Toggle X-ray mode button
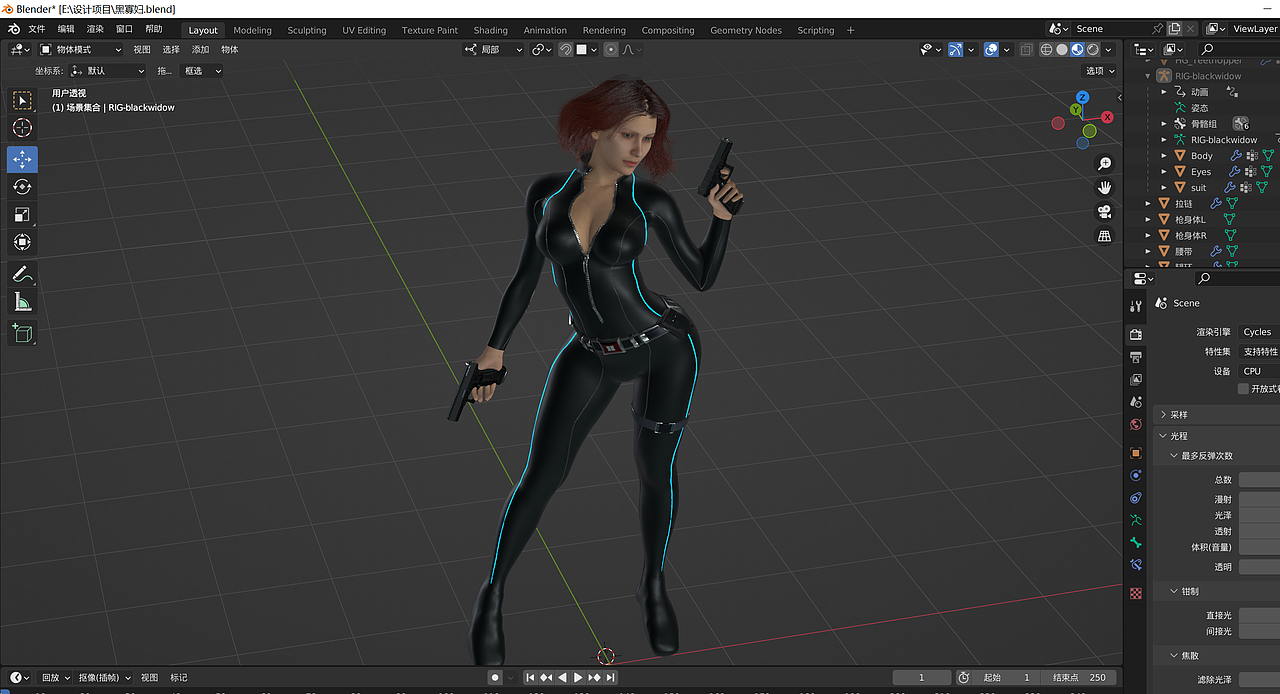 tap(1026, 49)
